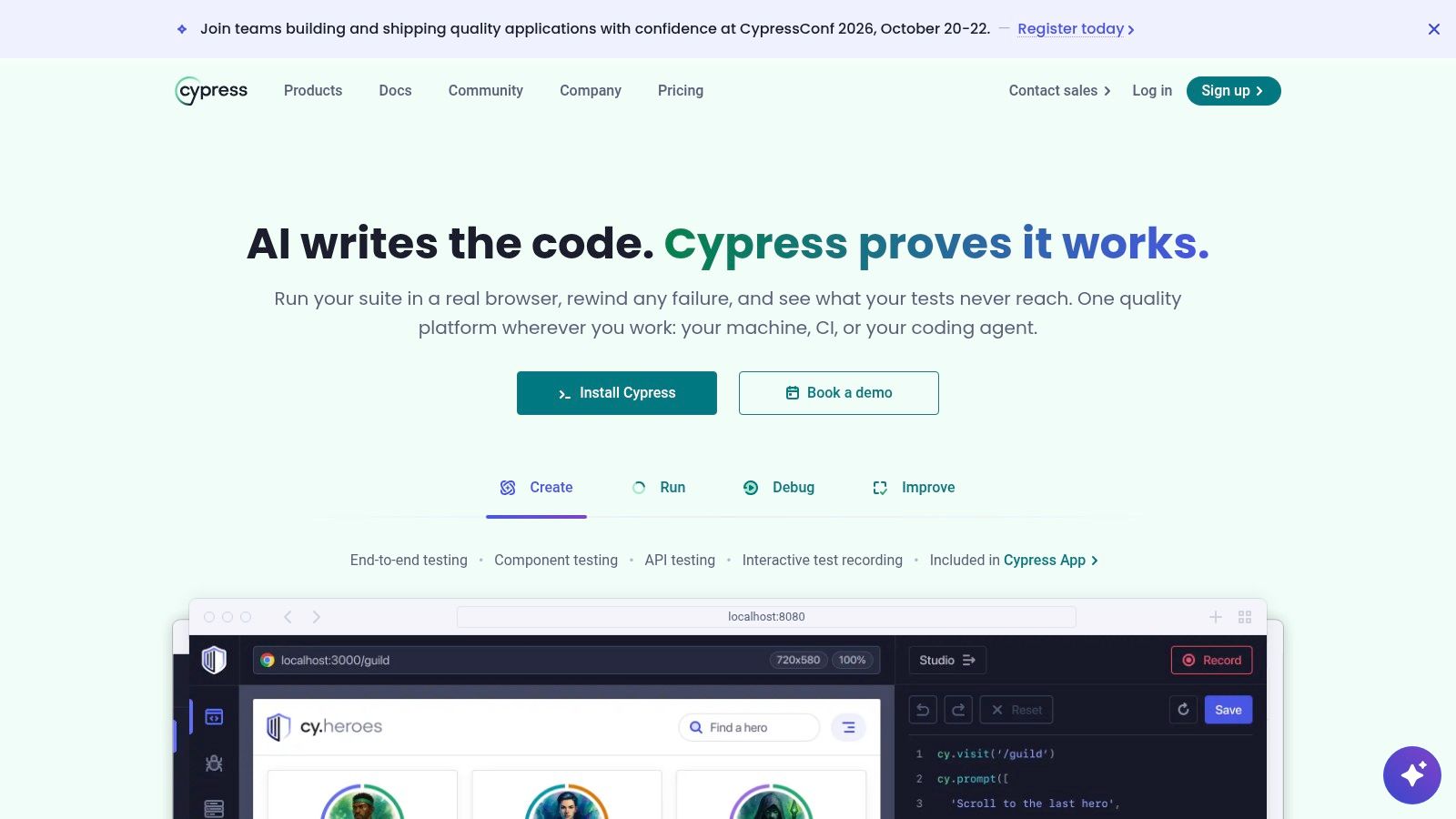Open the AI assistant sparkle button
The image size is (1456, 819).
click(1412, 775)
